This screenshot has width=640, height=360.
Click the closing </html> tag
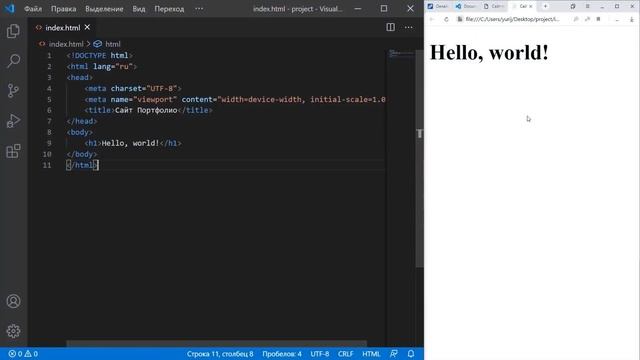click(82, 165)
